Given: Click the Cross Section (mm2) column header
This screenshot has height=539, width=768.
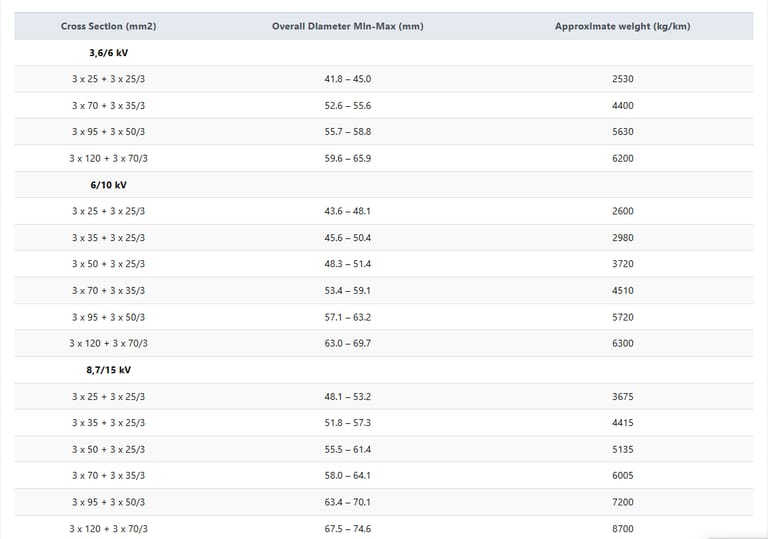Looking at the screenshot, I should coord(108,26).
